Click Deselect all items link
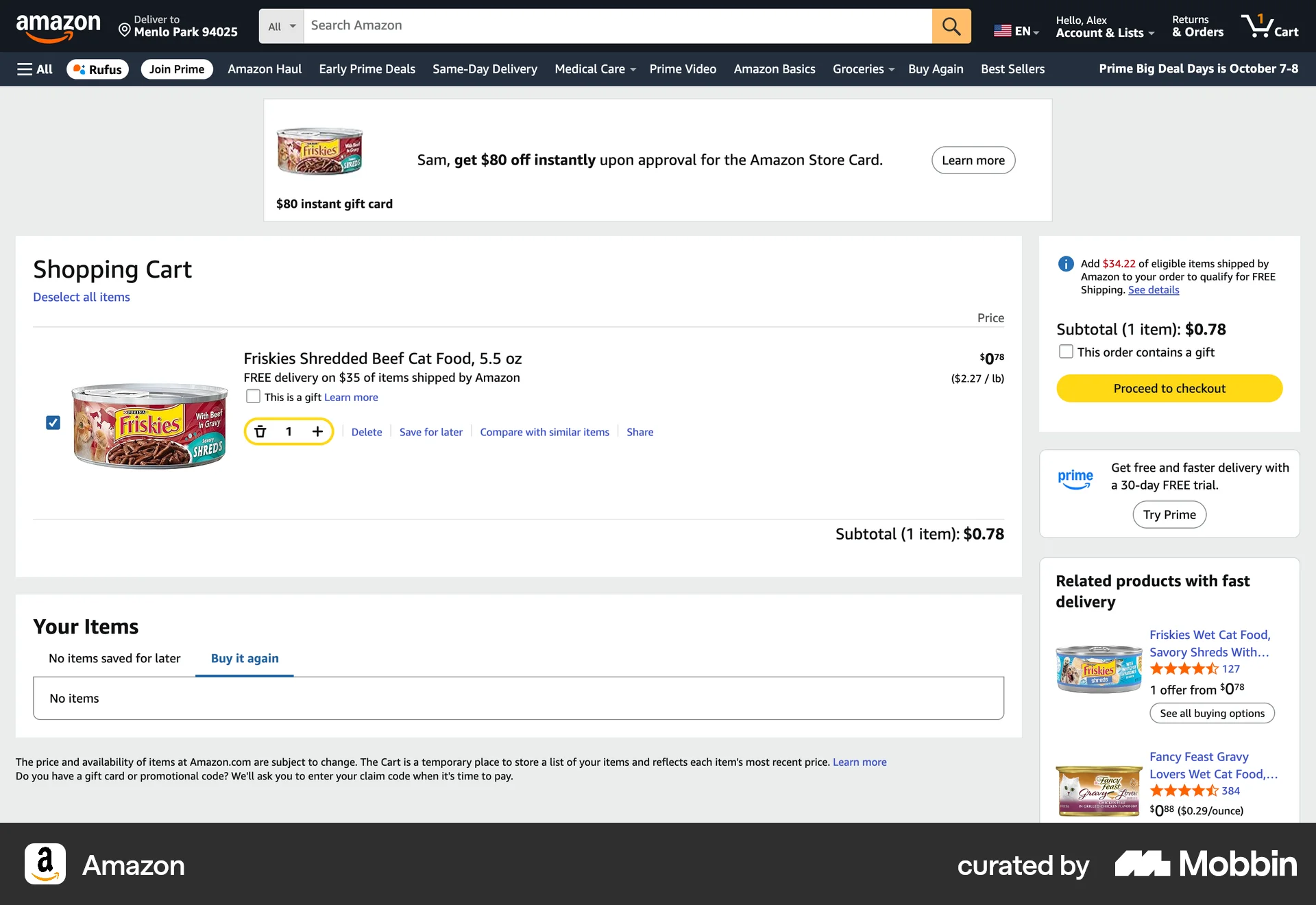Viewport: 1316px width, 905px height. [x=81, y=297]
